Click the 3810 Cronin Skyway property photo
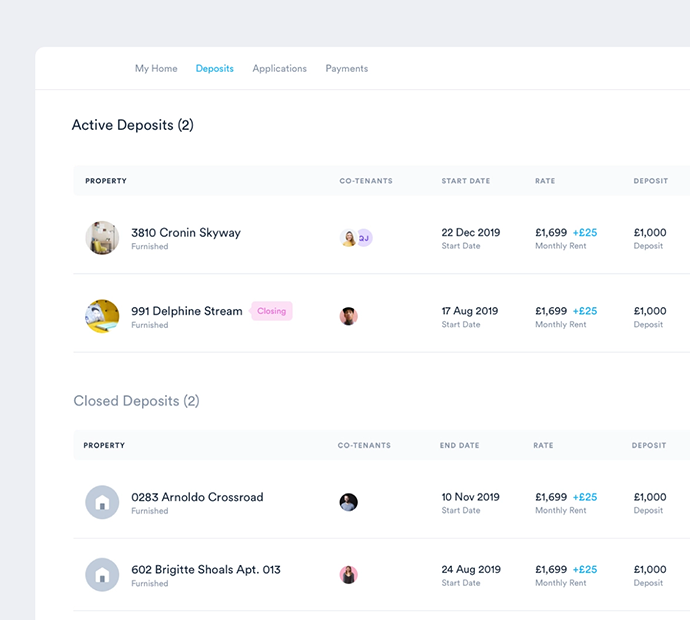Screen dimensions: 690x620 tap(102, 238)
